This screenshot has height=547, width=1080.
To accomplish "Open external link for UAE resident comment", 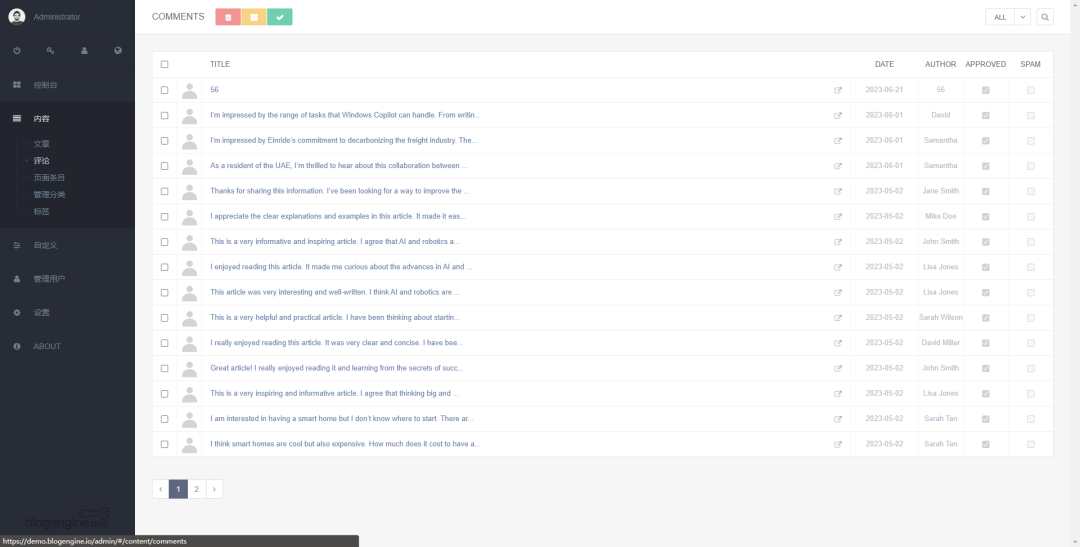I will point(838,166).
